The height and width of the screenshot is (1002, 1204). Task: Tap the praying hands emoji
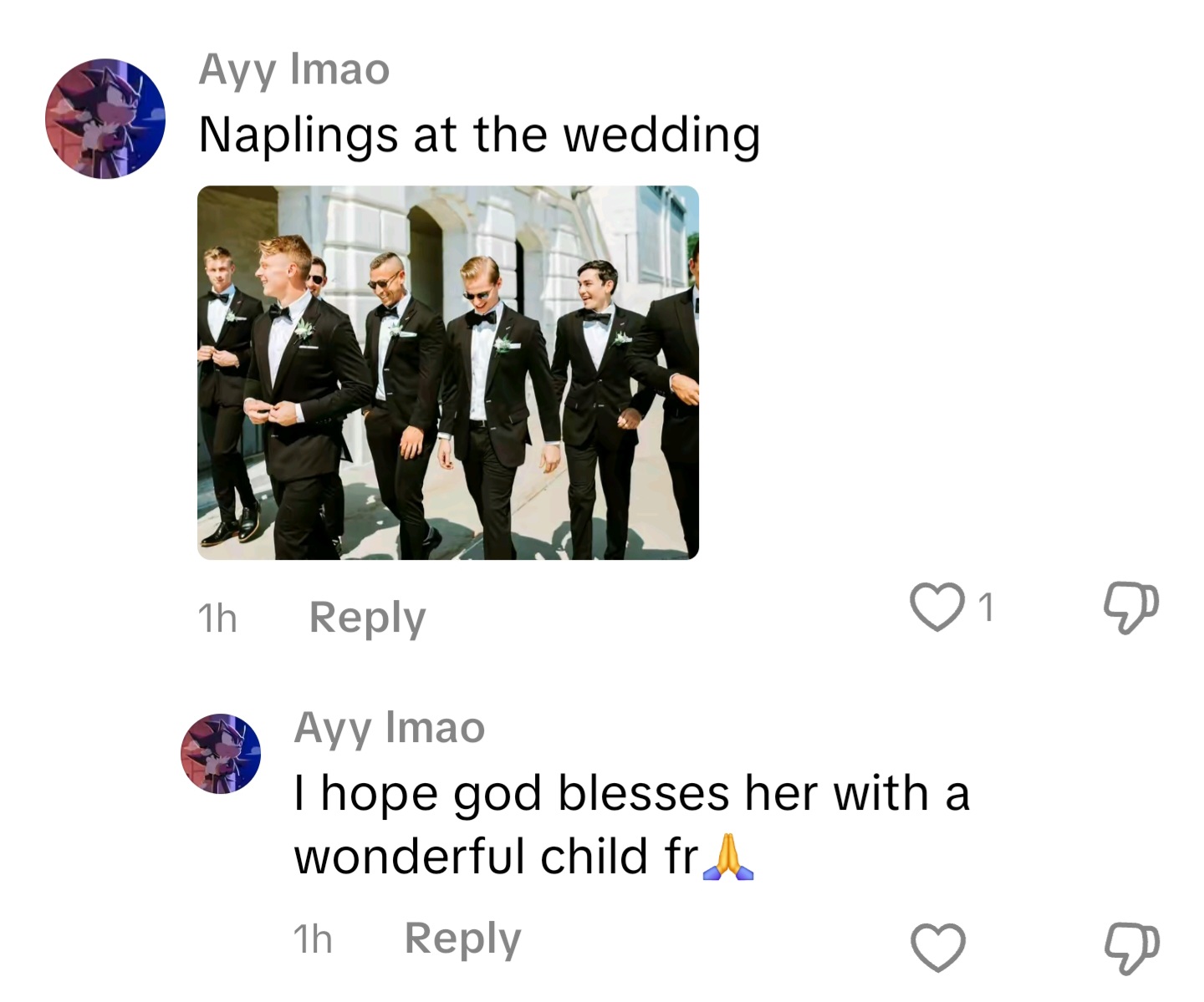pyautogui.click(x=728, y=857)
